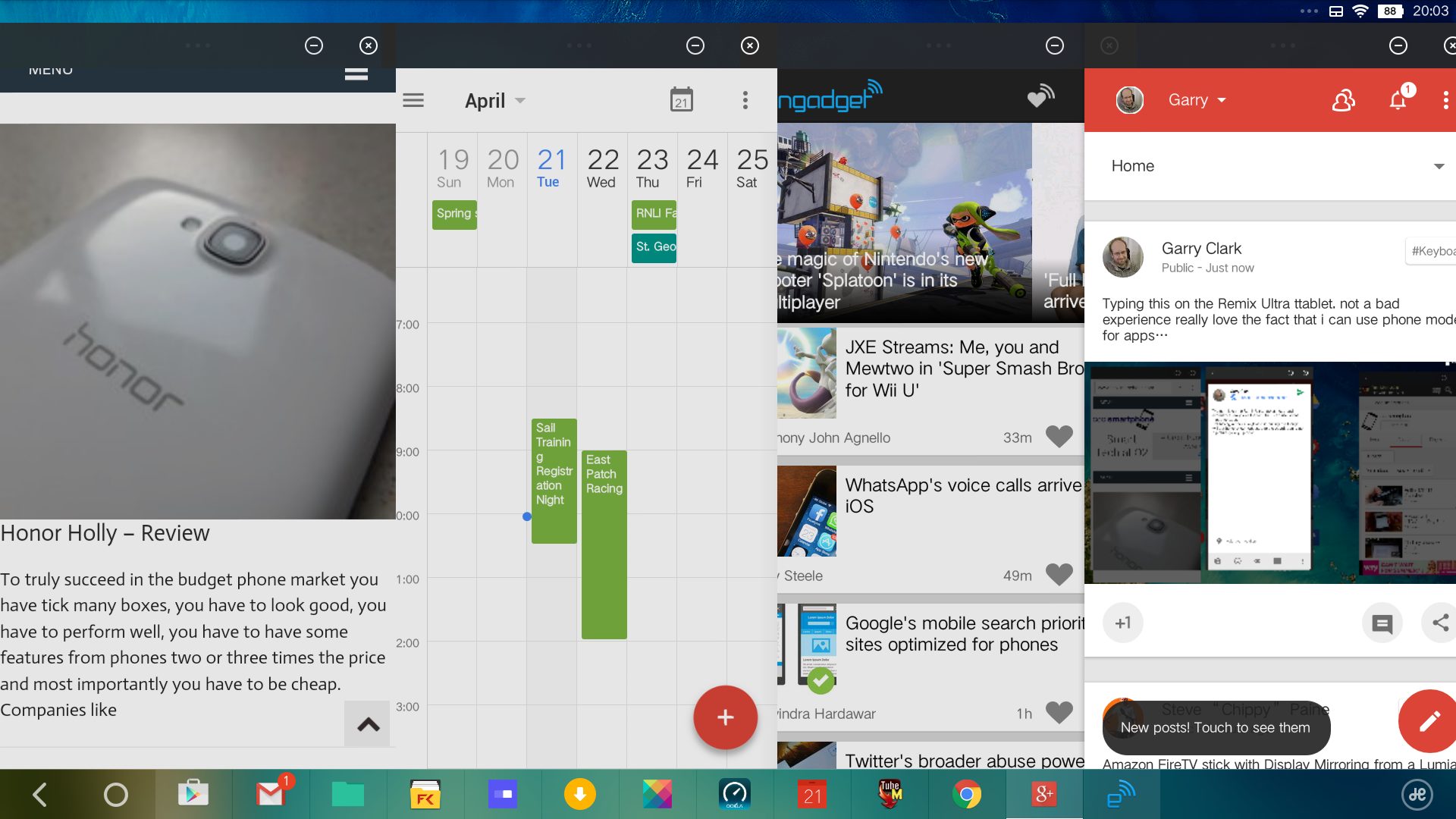Switch to Google+ in the taskbar

click(1044, 794)
